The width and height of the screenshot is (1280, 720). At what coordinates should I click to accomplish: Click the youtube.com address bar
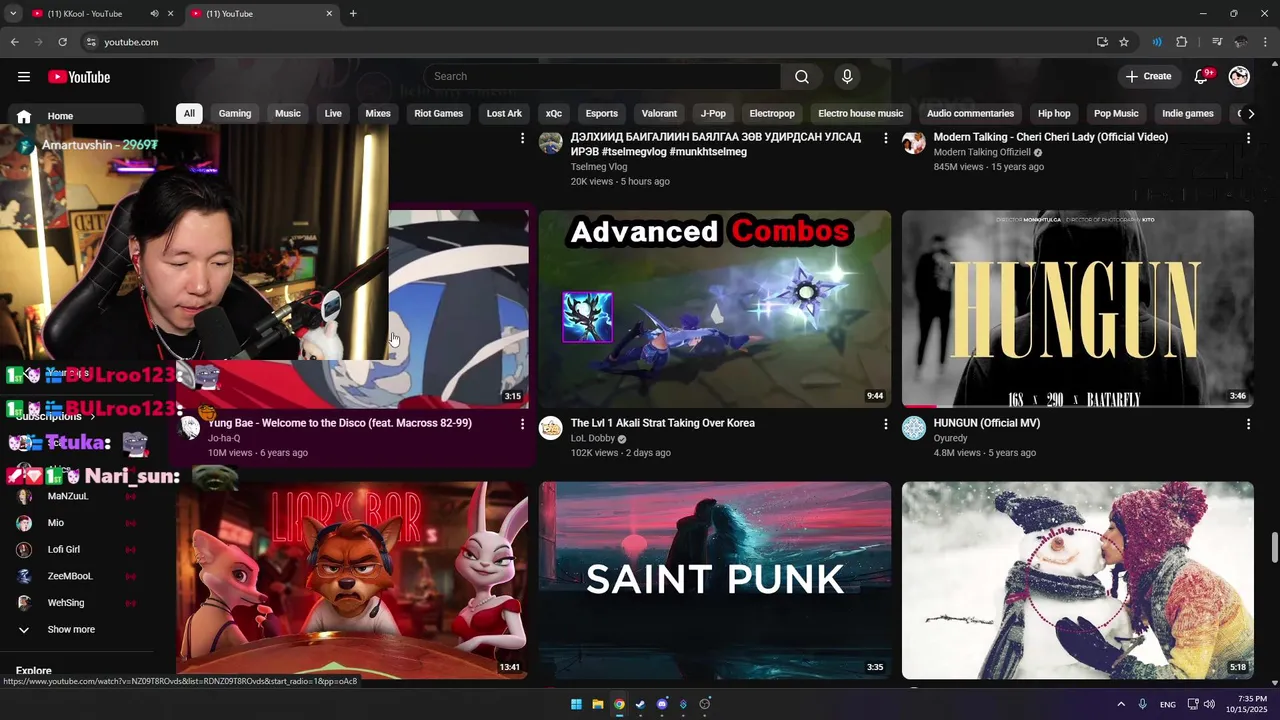coord(590,42)
